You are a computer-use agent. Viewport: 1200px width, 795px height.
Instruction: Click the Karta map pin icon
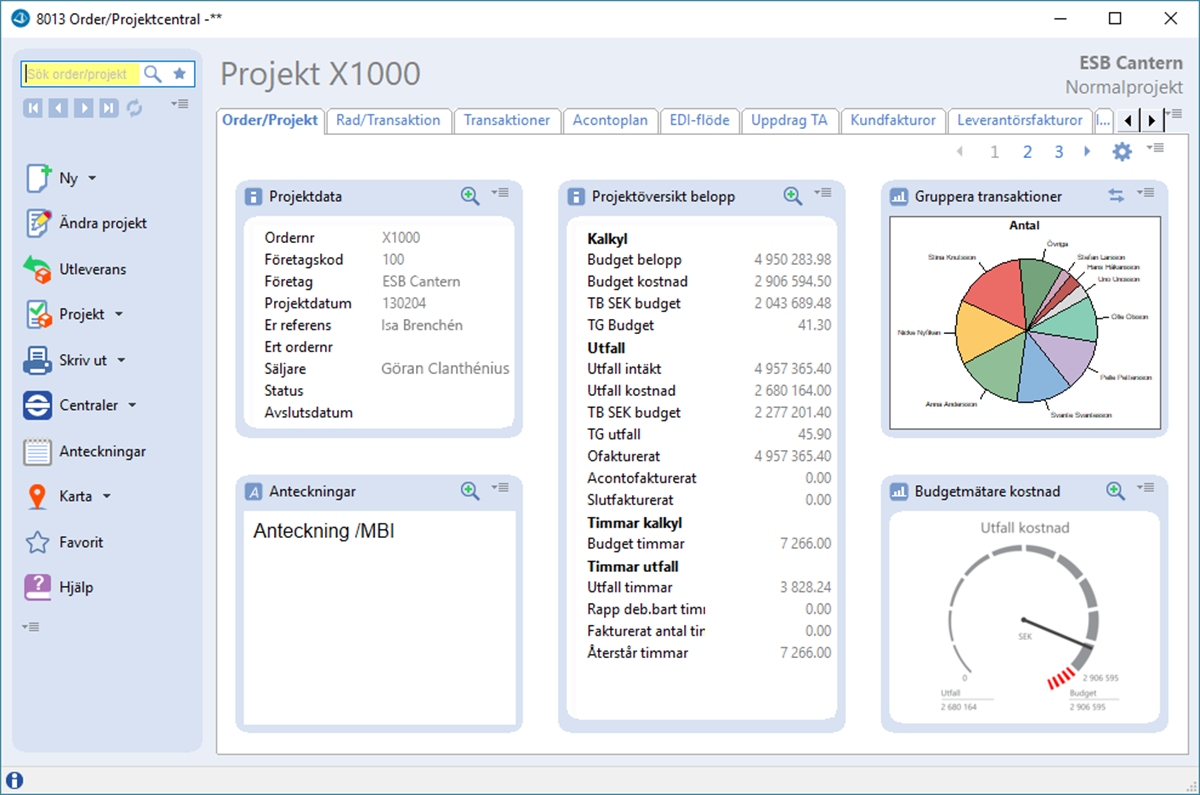[x=38, y=496]
